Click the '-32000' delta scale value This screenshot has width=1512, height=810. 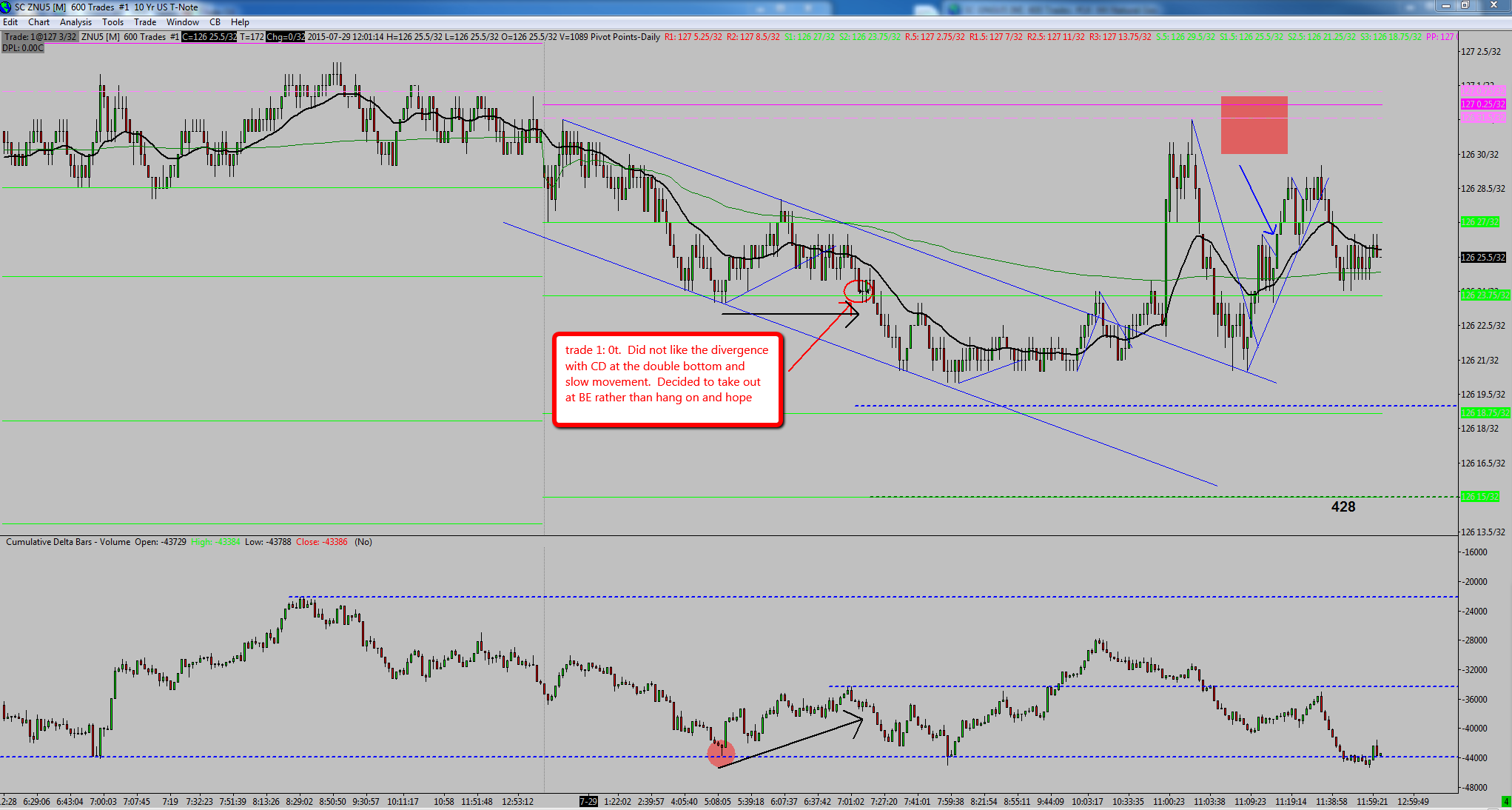pos(1474,670)
